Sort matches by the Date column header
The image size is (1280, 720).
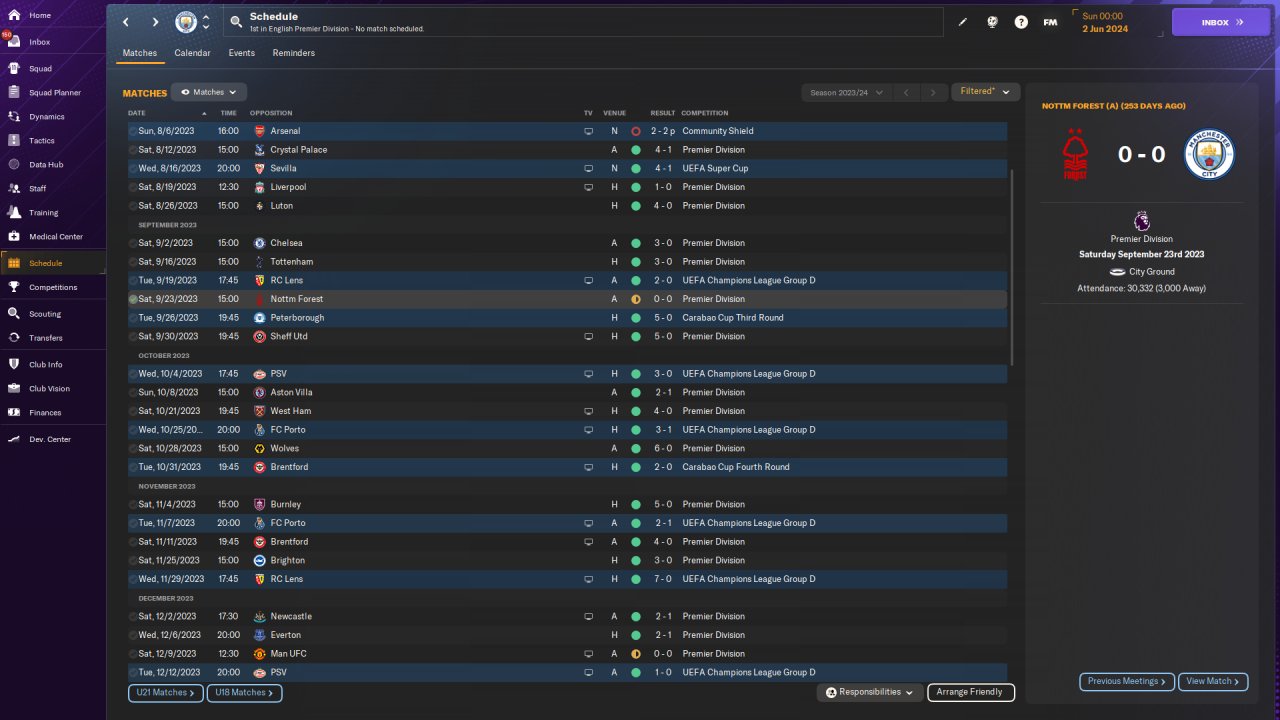[x=137, y=113]
